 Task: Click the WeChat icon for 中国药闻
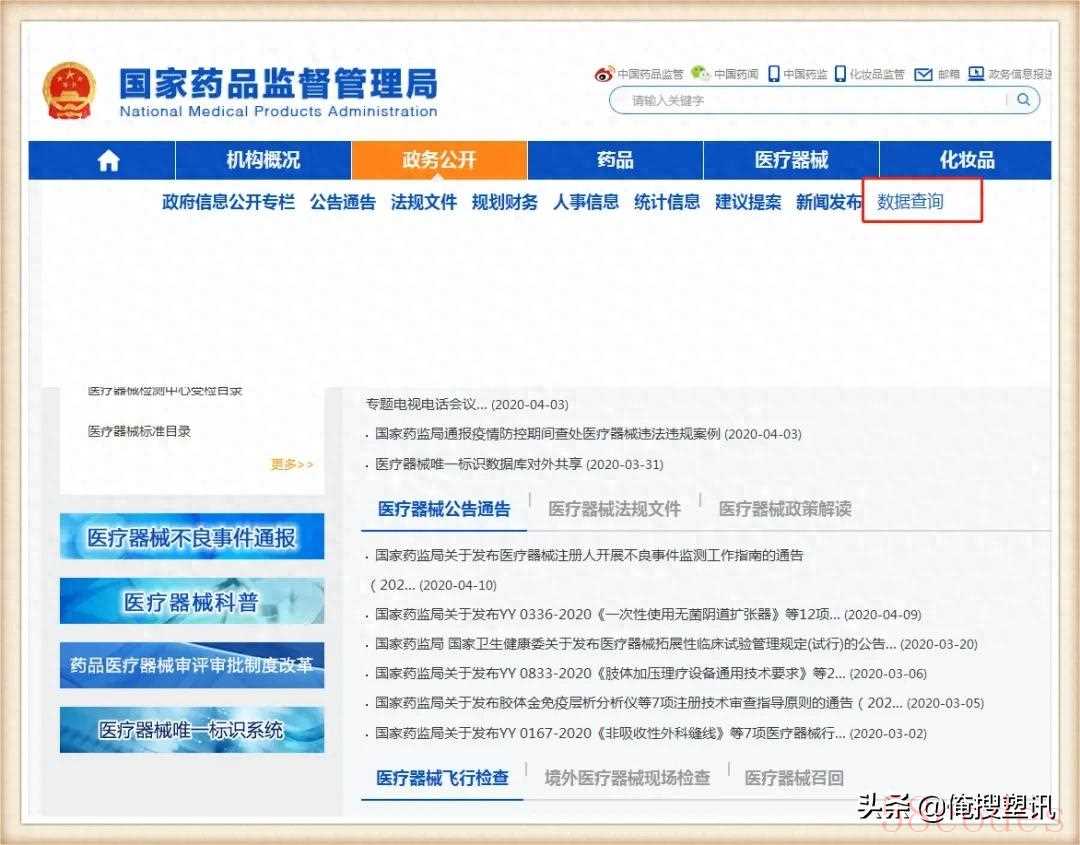[x=700, y=73]
